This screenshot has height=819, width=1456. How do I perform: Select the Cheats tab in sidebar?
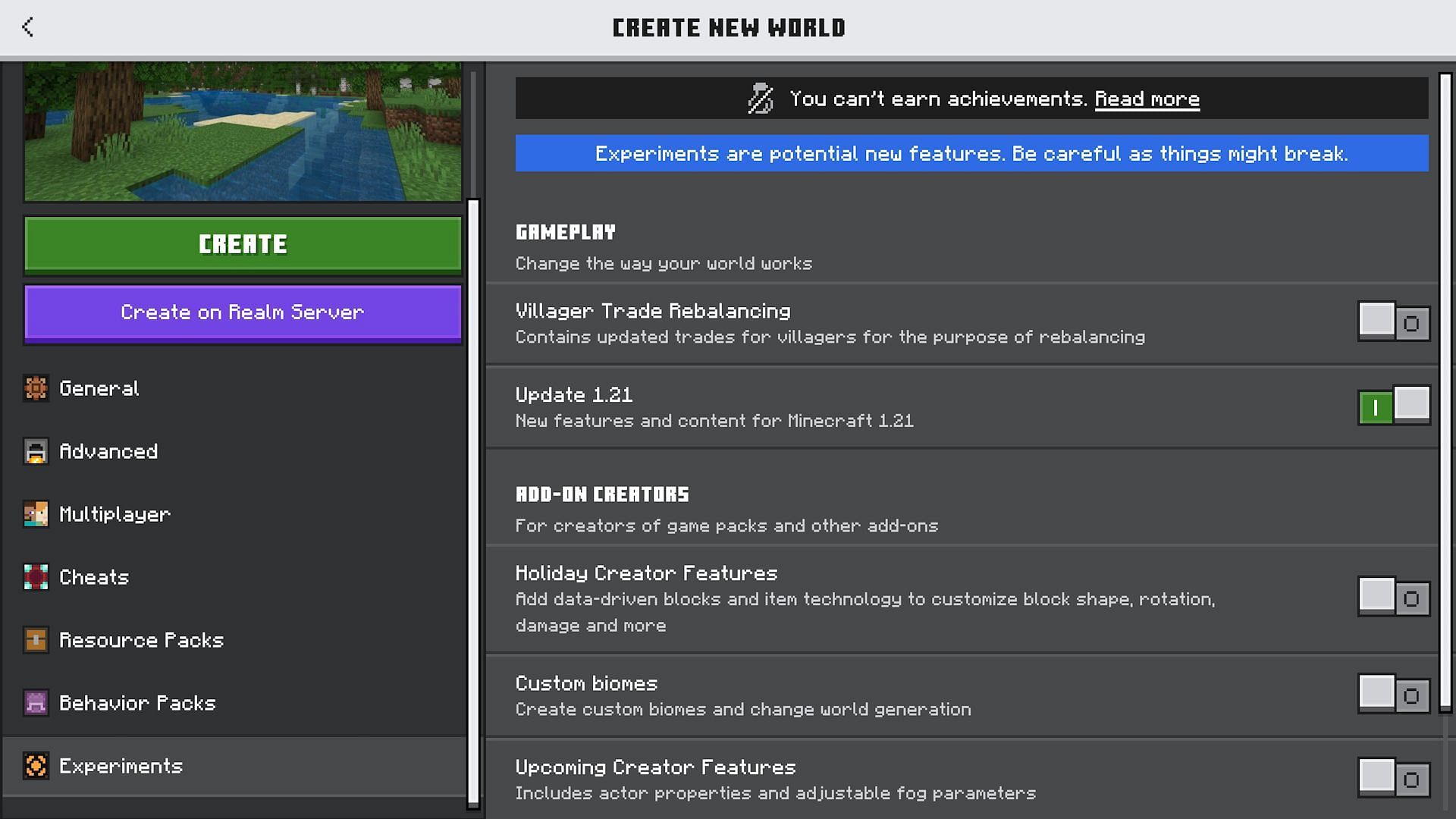(93, 576)
